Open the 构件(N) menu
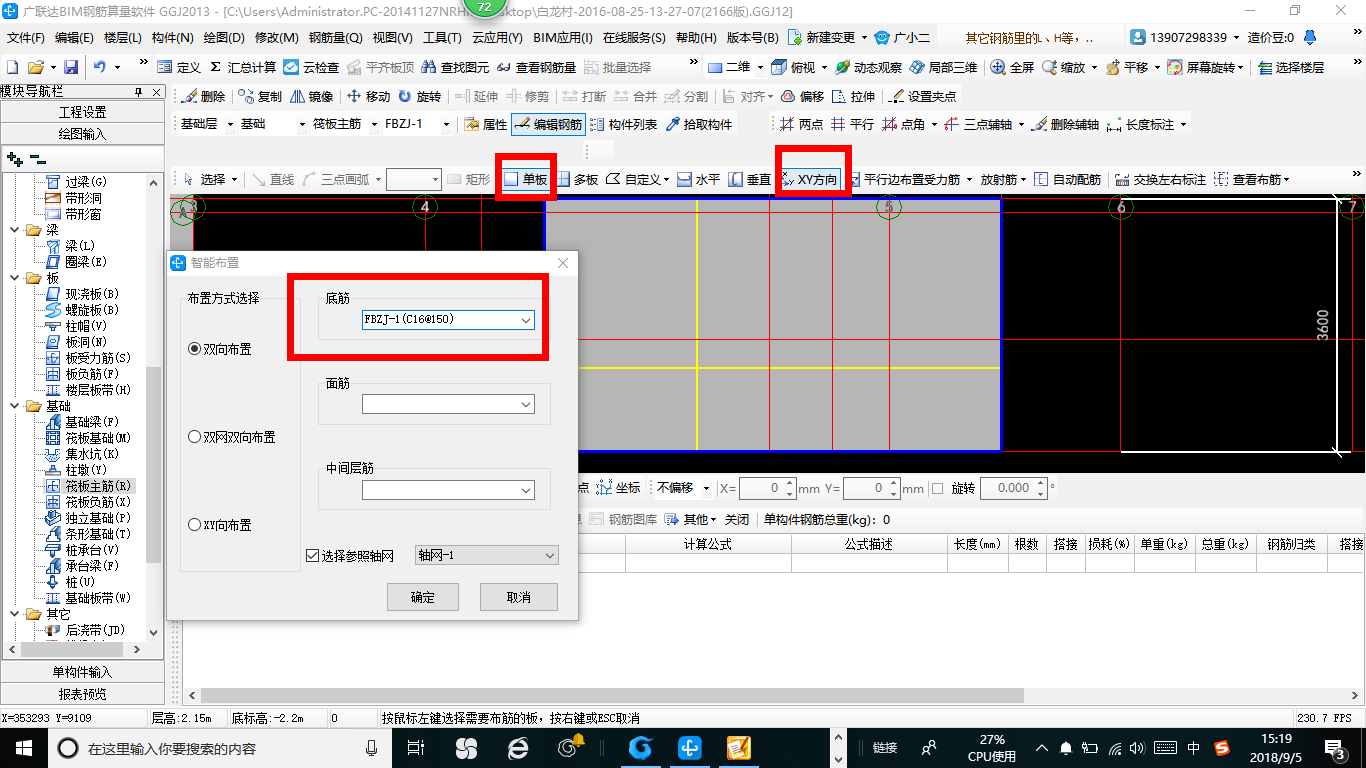Screen dimensions: 1366x768 pos(172,38)
